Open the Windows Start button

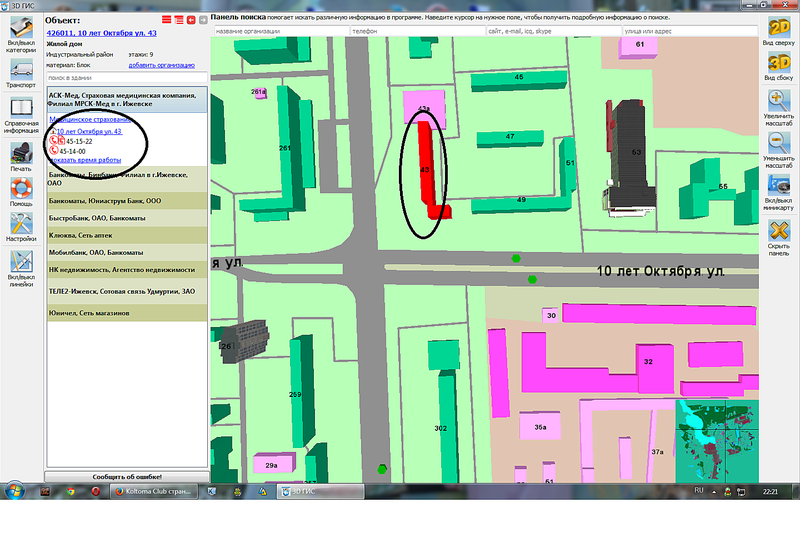pyautogui.click(x=14, y=491)
